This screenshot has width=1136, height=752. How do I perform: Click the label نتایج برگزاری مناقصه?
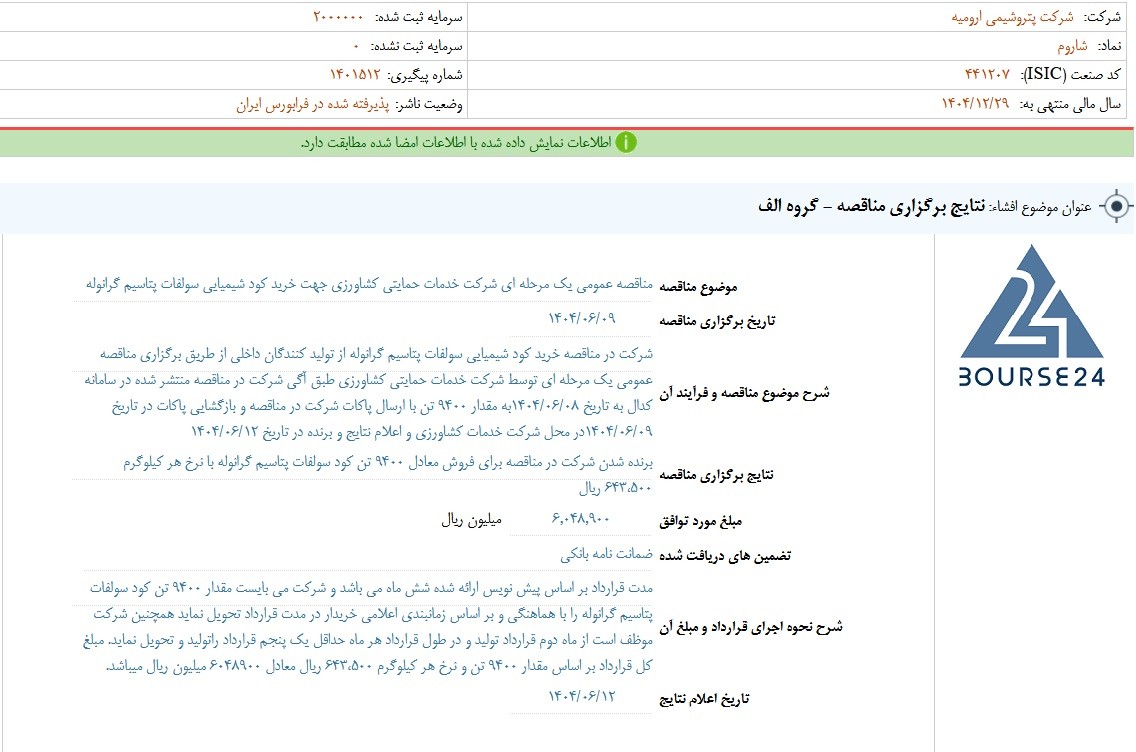(716, 475)
